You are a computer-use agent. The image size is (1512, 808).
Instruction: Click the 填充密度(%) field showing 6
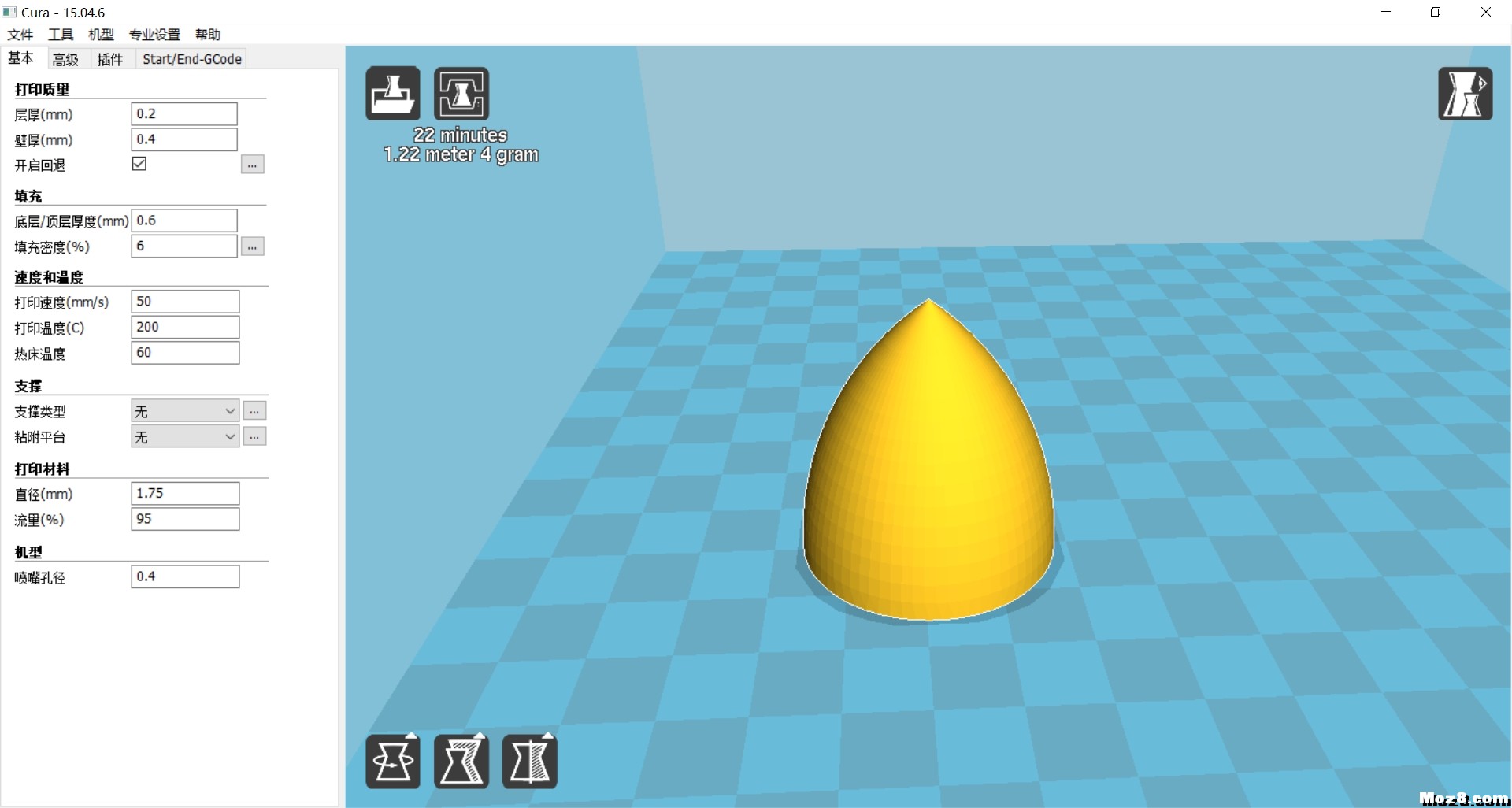[x=184, y=246]
